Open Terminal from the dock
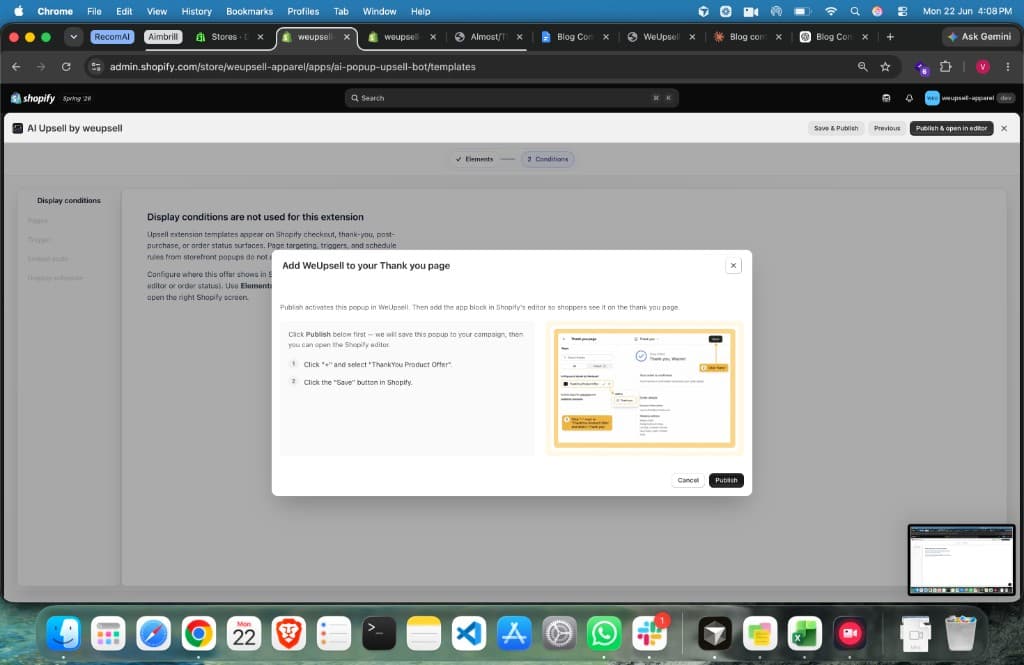Viewport: 1024px width, 665px height. coord(379,633)
